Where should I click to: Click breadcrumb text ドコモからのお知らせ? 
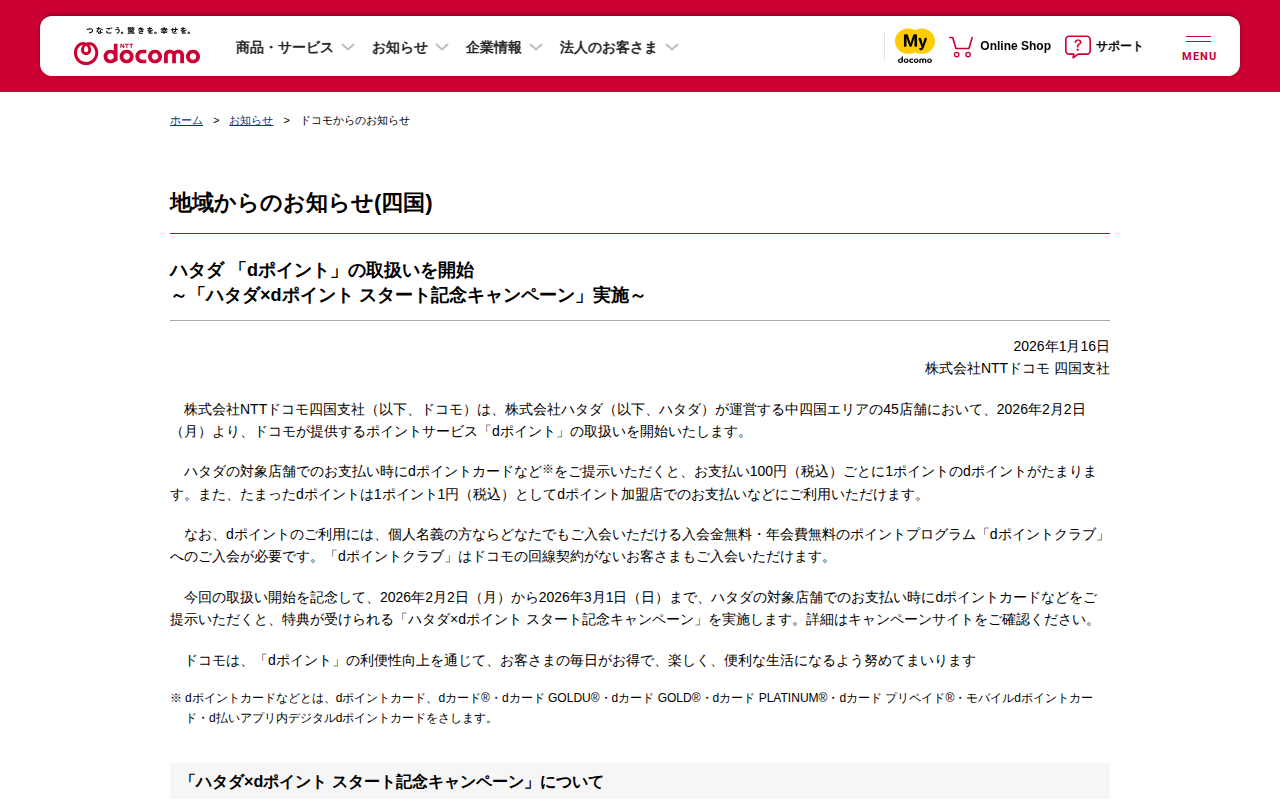point(355,120)
